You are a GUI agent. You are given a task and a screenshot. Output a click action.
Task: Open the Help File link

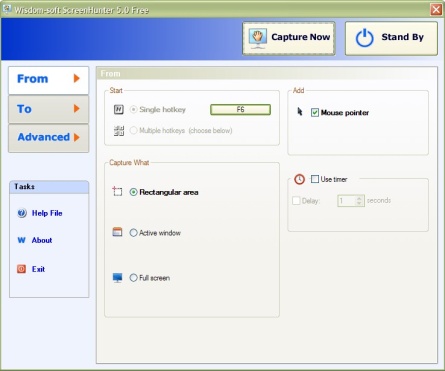tap(47, 213)
